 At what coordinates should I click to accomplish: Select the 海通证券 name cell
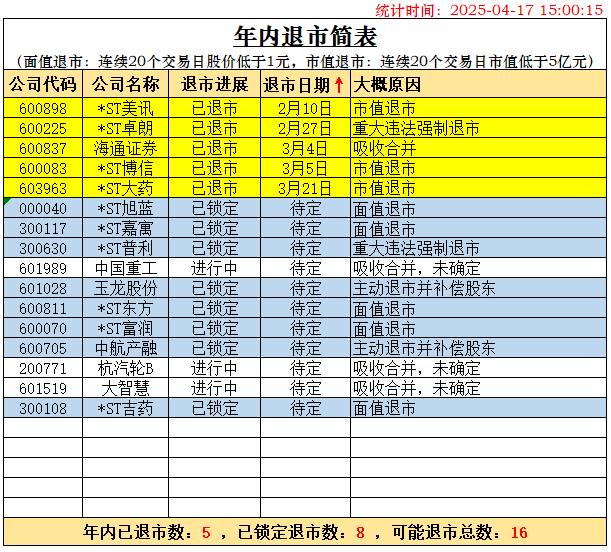pyautogui.click(x=125, y=148)
